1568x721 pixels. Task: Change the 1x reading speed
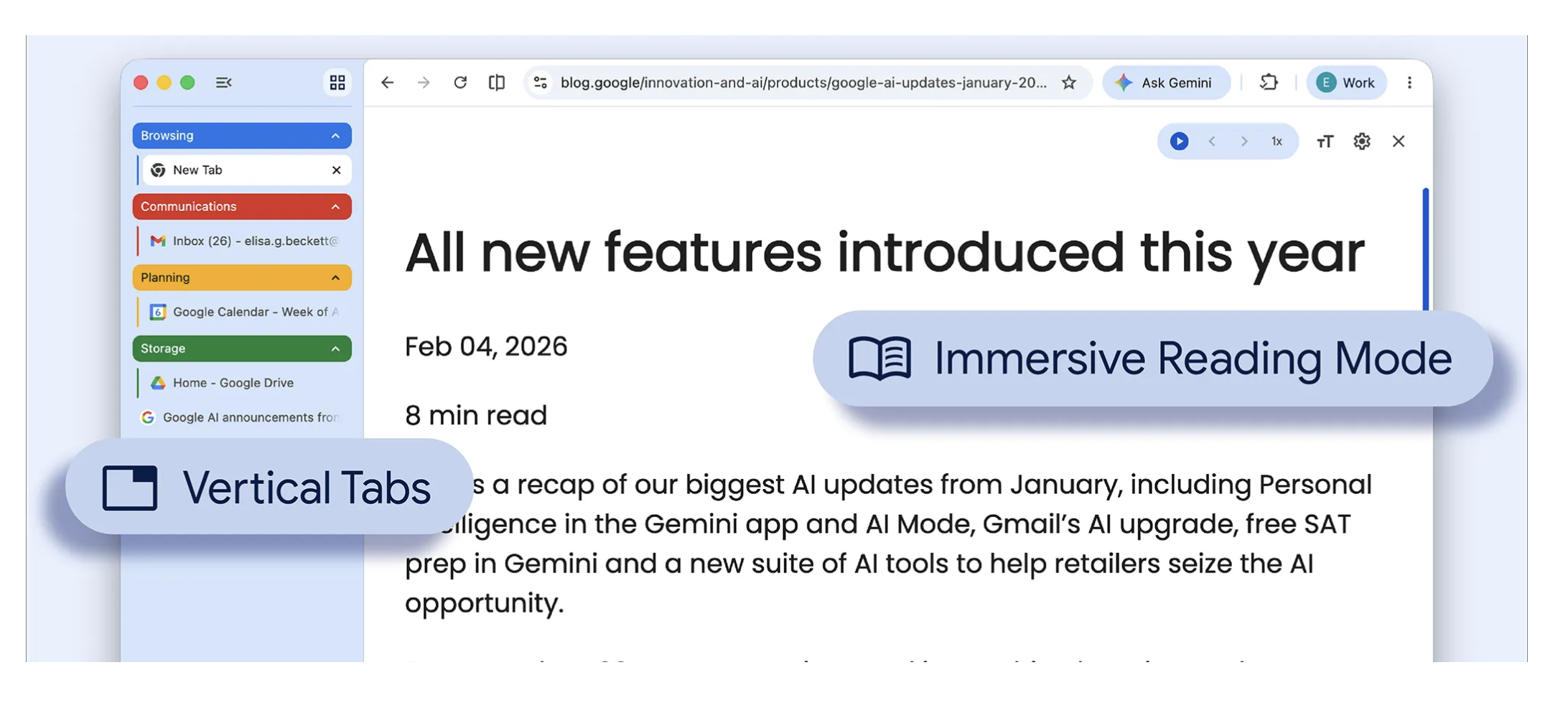(1277, 141)
